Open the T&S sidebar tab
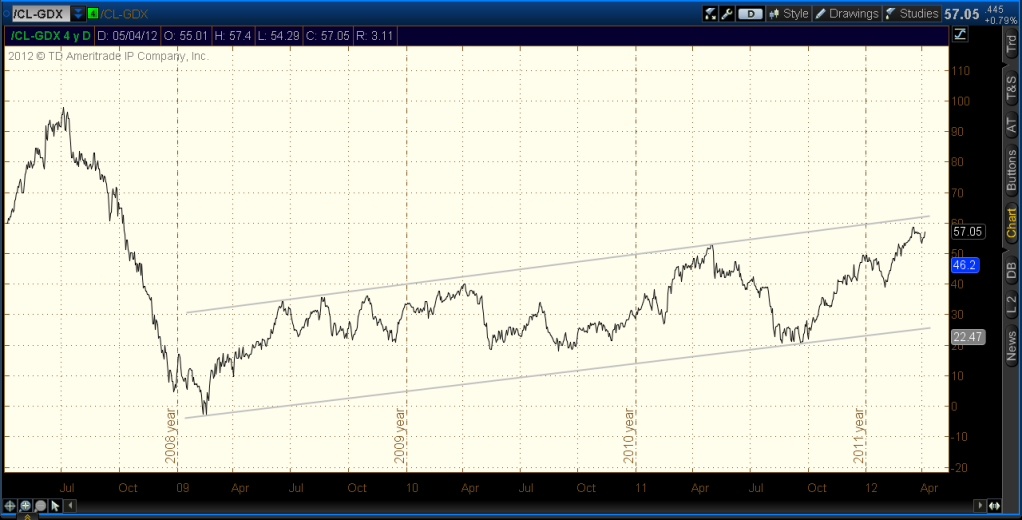Screen dimensions: 1022x520 coord(1011,84)
